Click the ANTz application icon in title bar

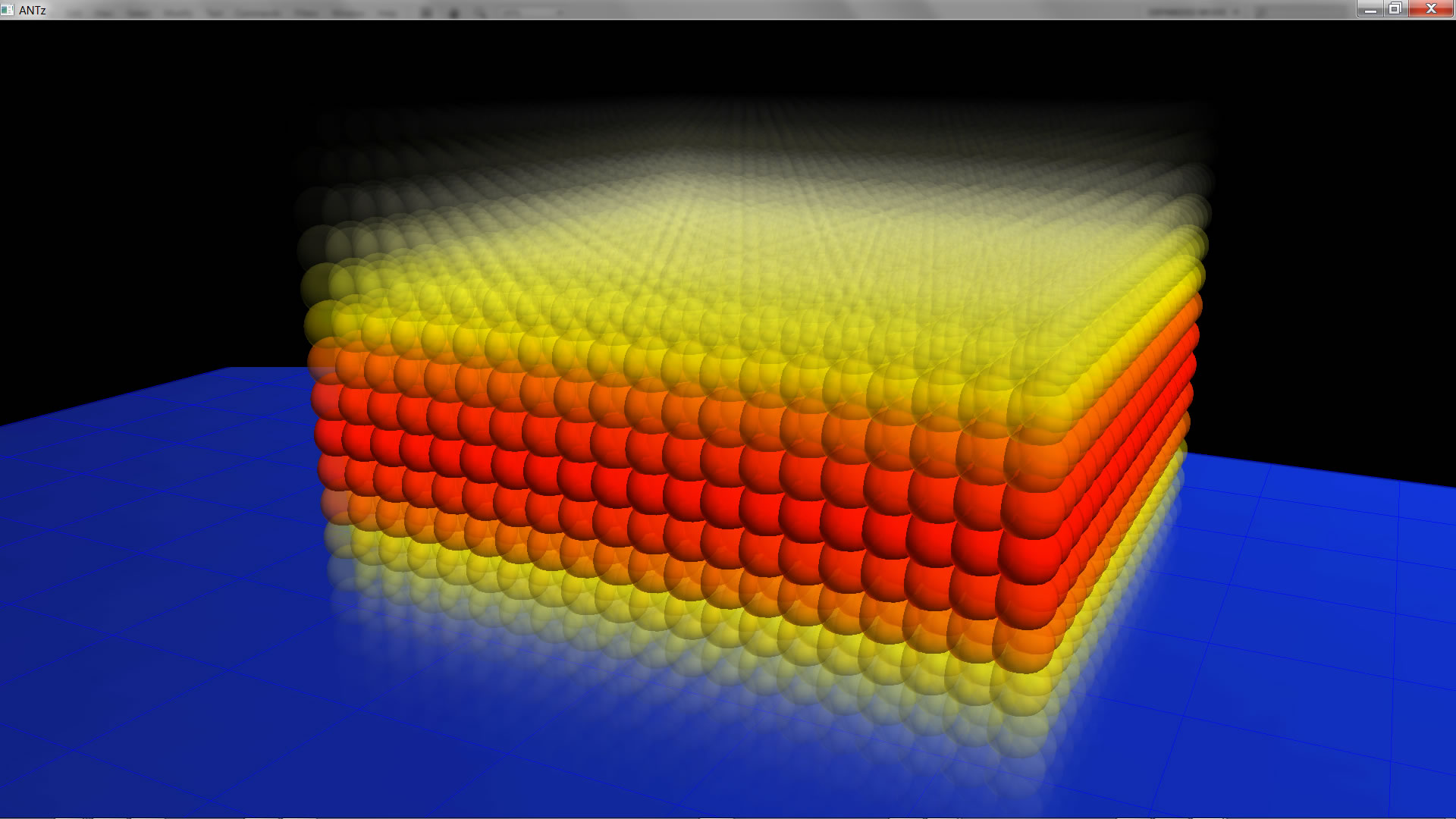(x=8, y=10)
